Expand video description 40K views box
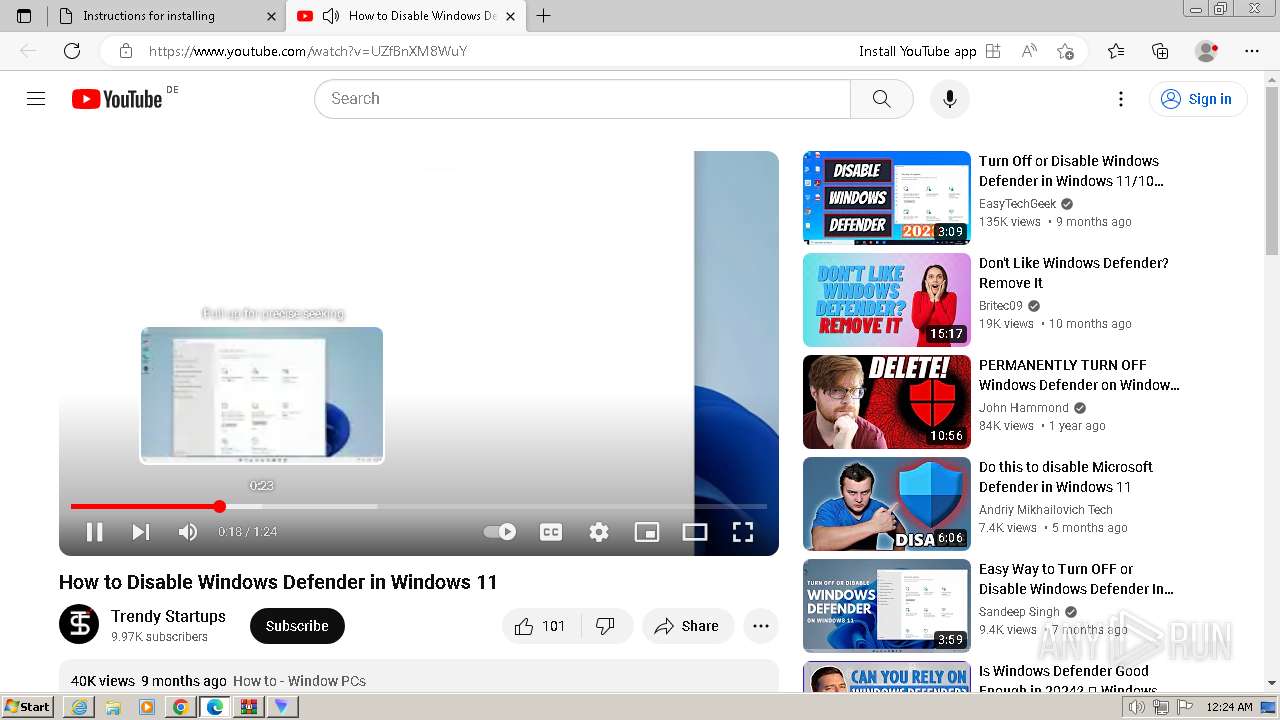 [419, 676]
